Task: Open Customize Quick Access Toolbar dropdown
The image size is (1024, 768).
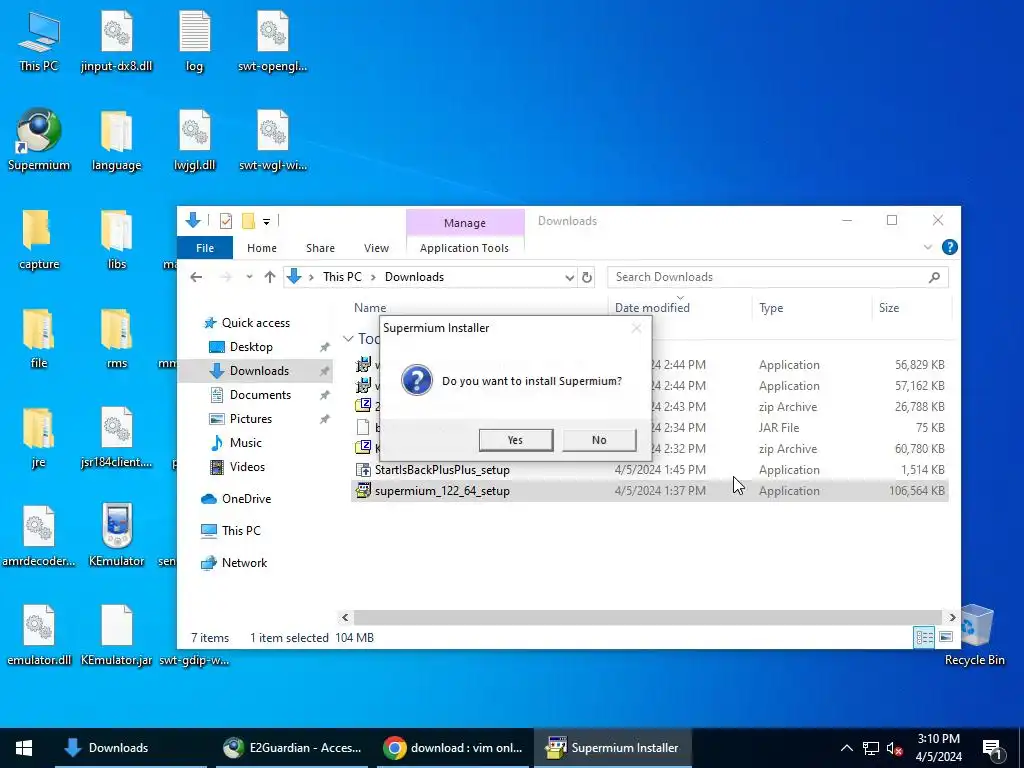Action: [x=266, y=222]
